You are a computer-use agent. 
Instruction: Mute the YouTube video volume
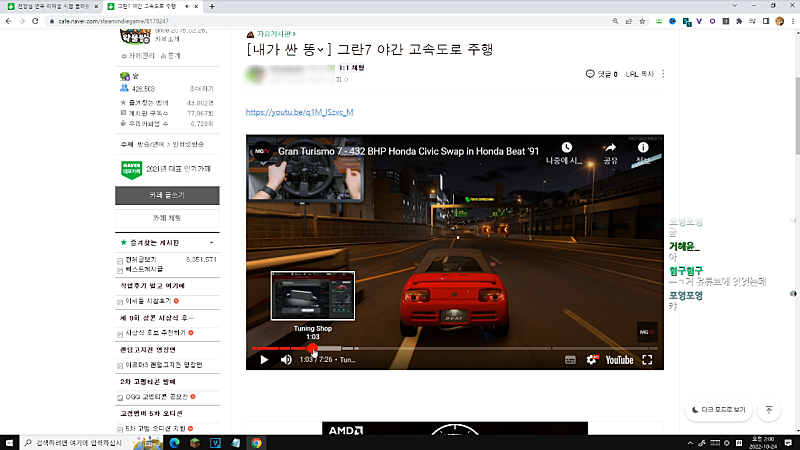[x=286, y=359]
